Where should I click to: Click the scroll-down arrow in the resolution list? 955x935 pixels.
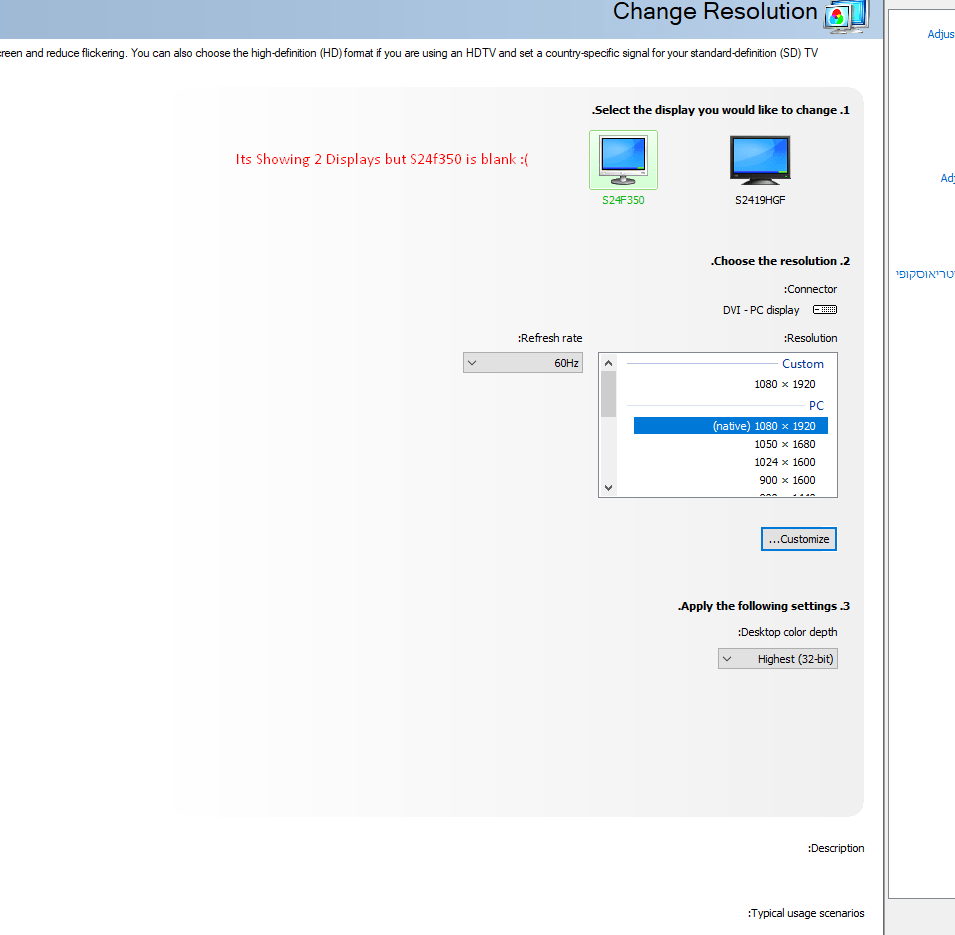608,487
